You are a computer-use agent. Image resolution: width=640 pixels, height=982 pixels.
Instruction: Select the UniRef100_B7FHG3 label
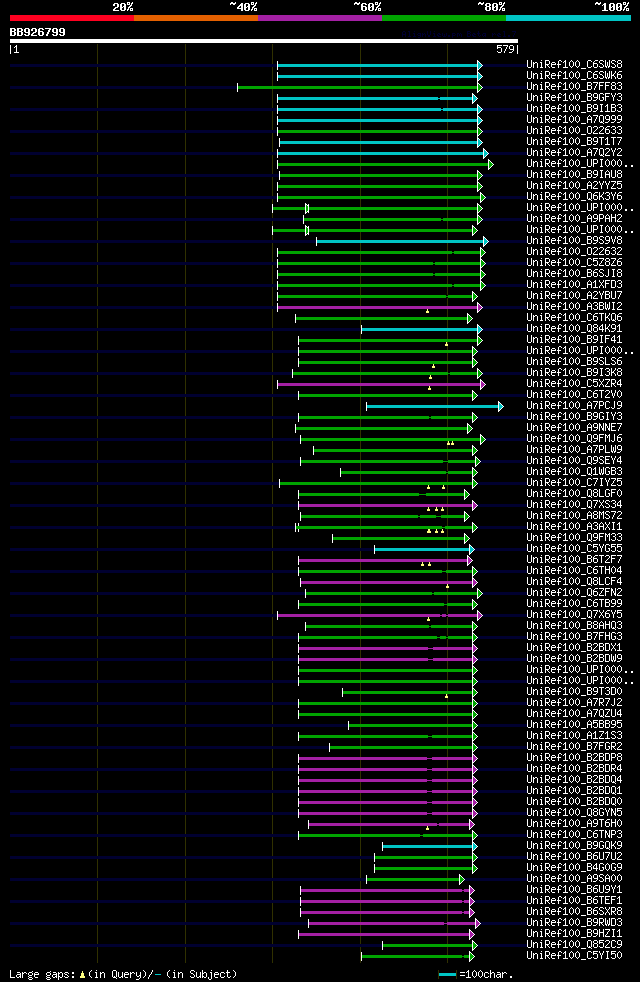click(x=574, y=637)
